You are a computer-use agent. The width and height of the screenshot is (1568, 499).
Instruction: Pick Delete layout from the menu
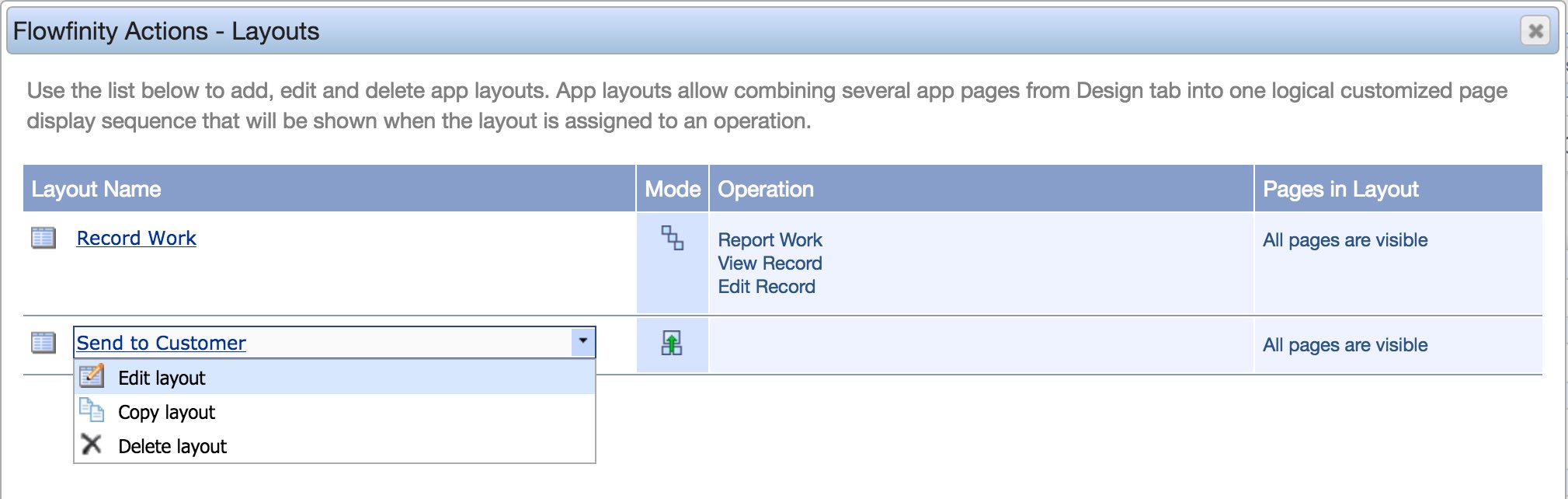click(172, 447)
